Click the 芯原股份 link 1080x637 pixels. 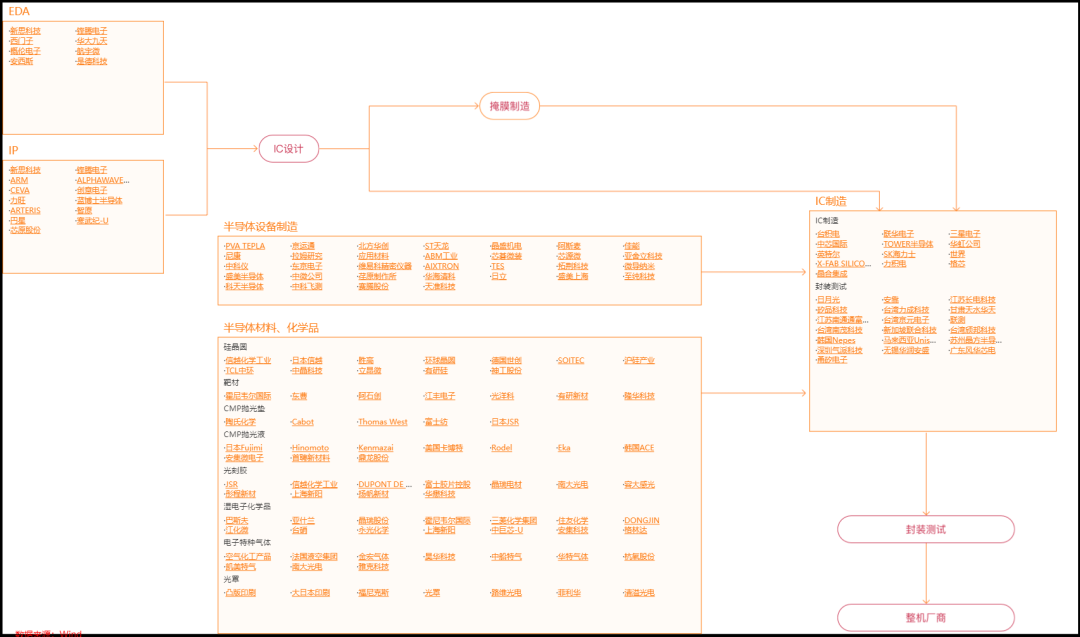pos(25,230)
